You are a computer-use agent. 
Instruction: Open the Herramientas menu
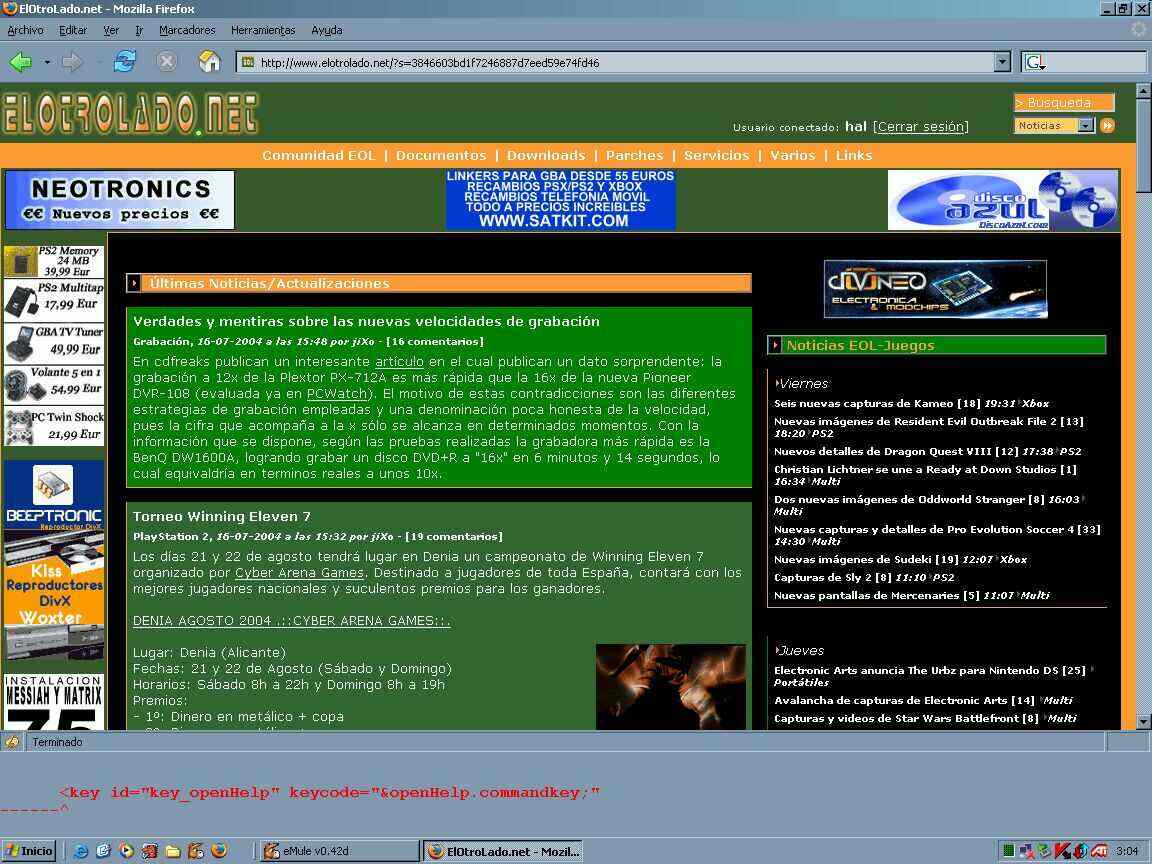pos(263,30)
